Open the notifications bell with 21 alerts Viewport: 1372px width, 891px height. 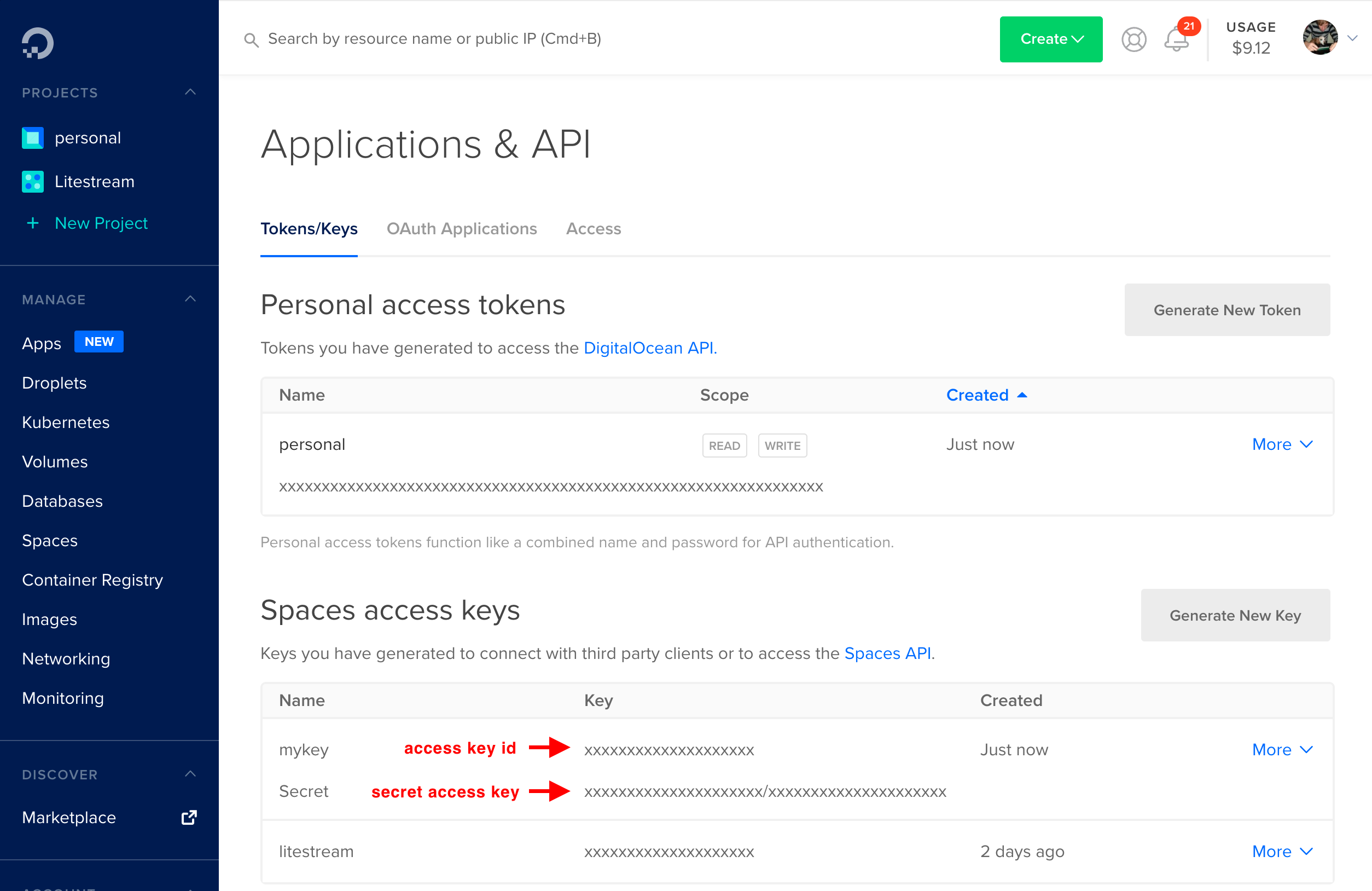point(1176,39)
